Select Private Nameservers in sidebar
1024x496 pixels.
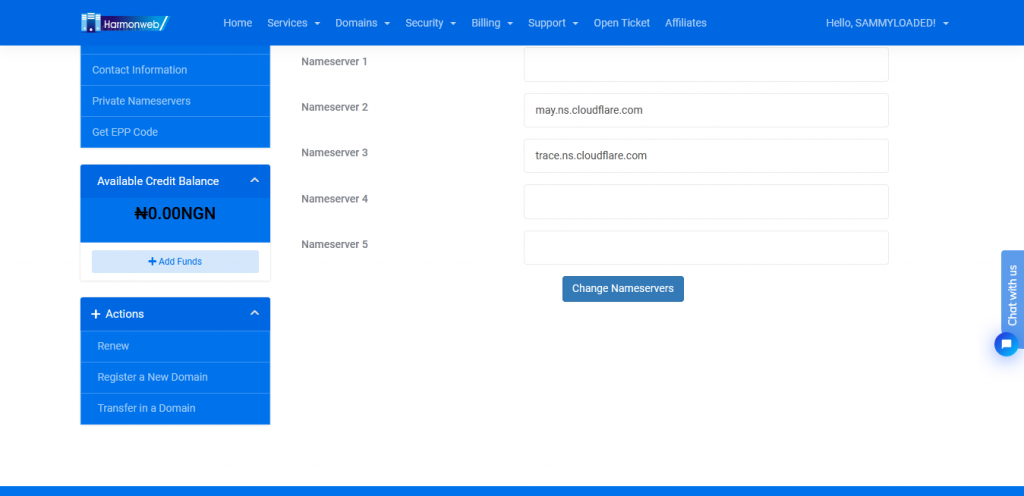[141, 101]
